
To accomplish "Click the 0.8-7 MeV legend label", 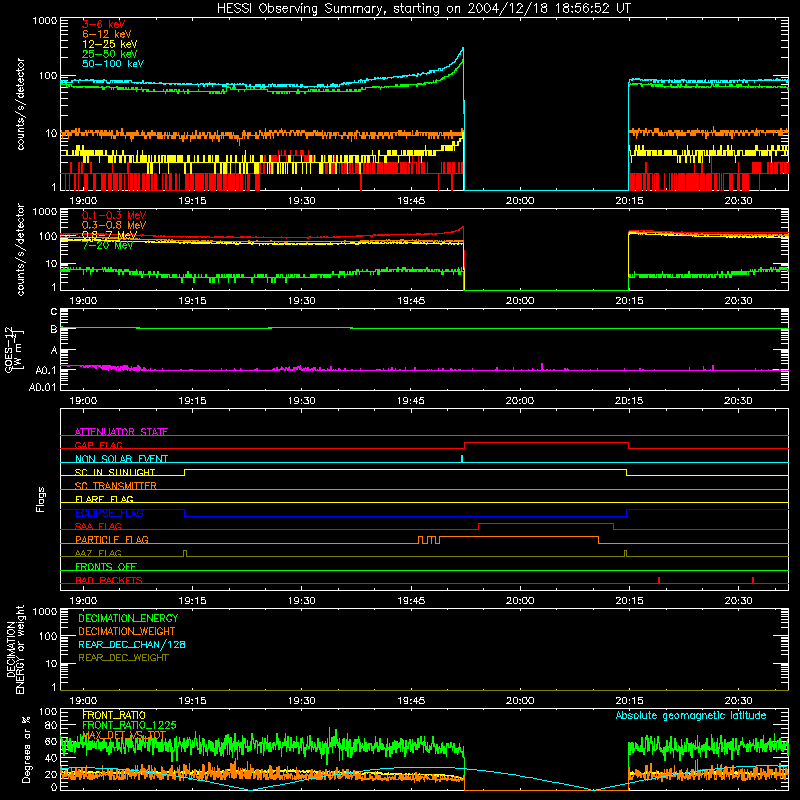I will [110, 235].
